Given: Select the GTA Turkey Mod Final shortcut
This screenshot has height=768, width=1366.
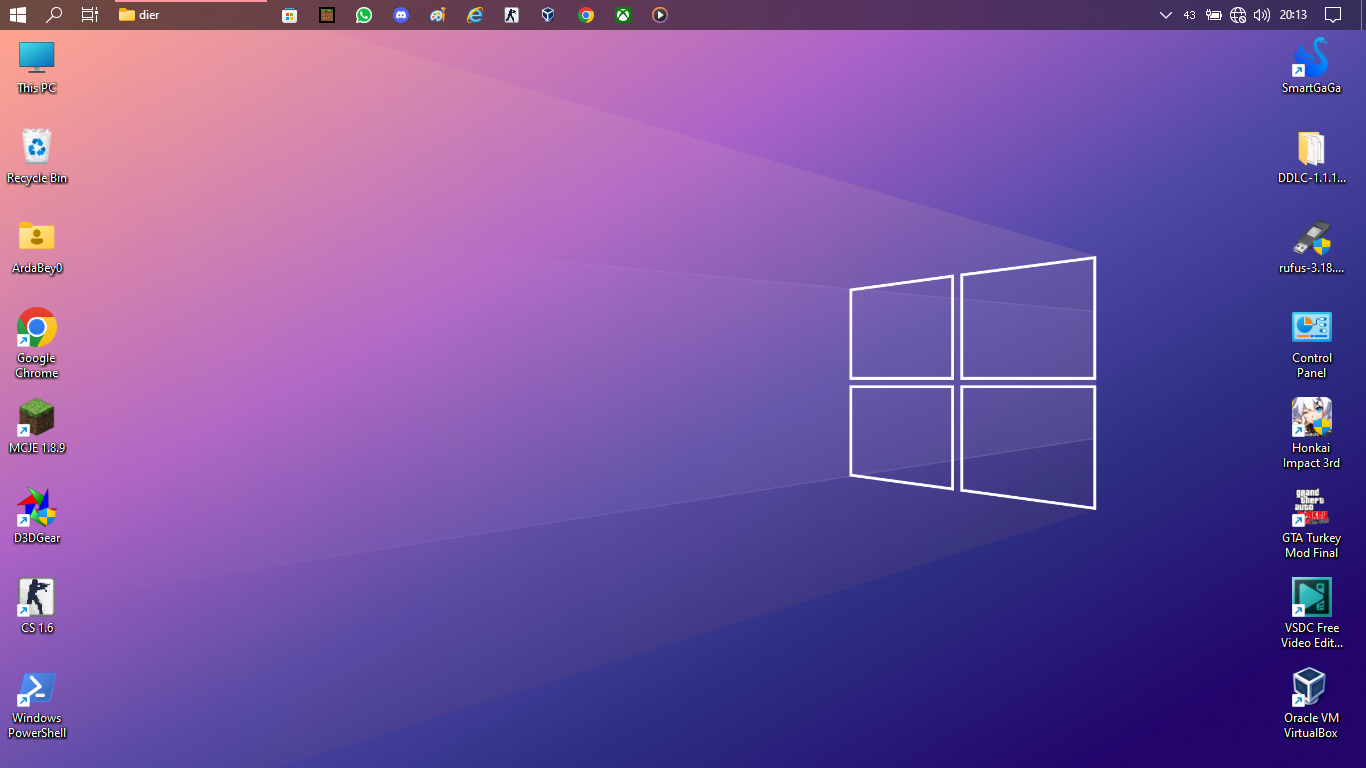Looking at the screenshot, I should pos(1311,524).
